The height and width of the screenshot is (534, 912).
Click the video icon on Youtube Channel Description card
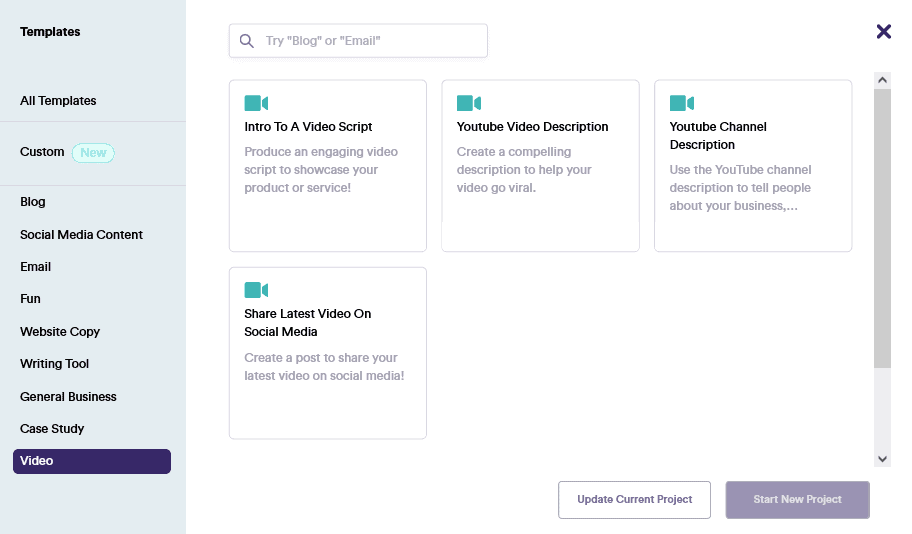[681, 103]
